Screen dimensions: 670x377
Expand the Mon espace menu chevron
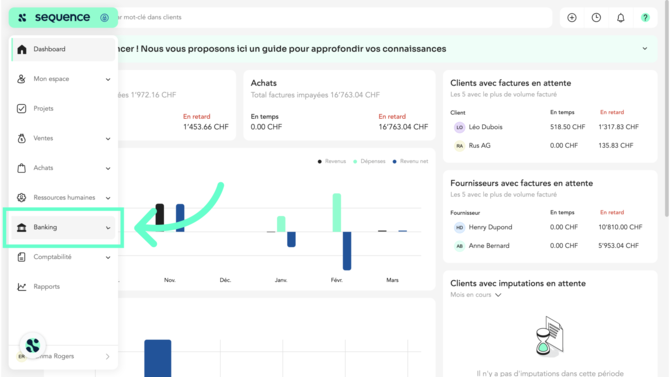click(108, 79)
